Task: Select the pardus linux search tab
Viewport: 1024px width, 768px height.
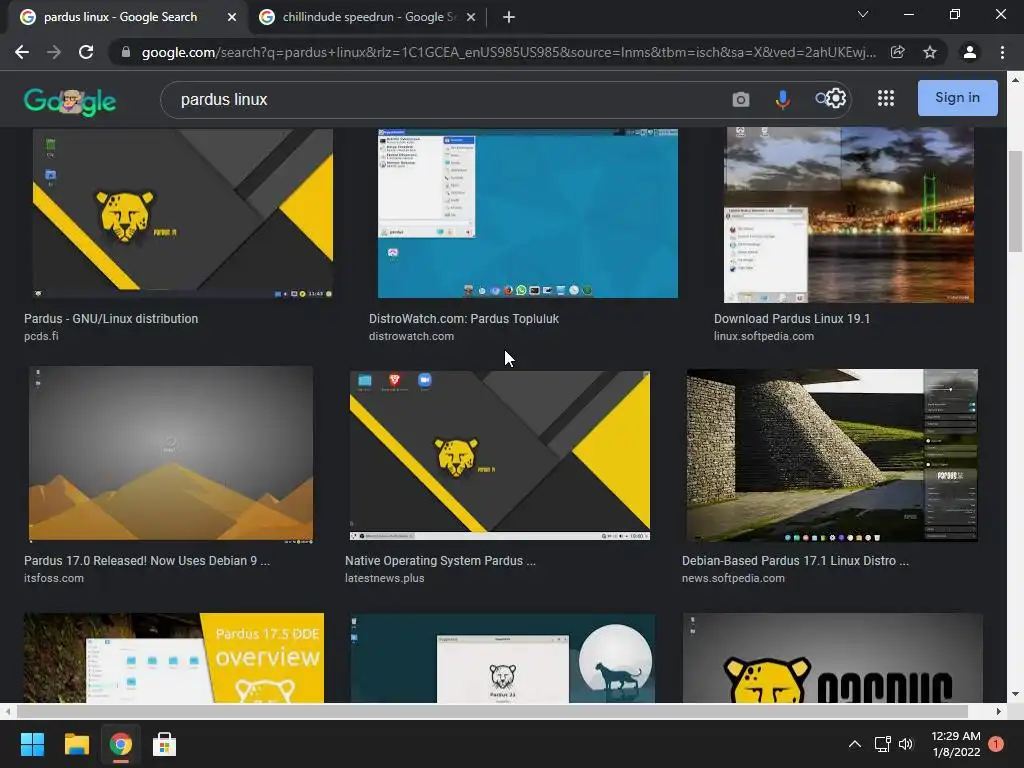Action: click(121, 17)
